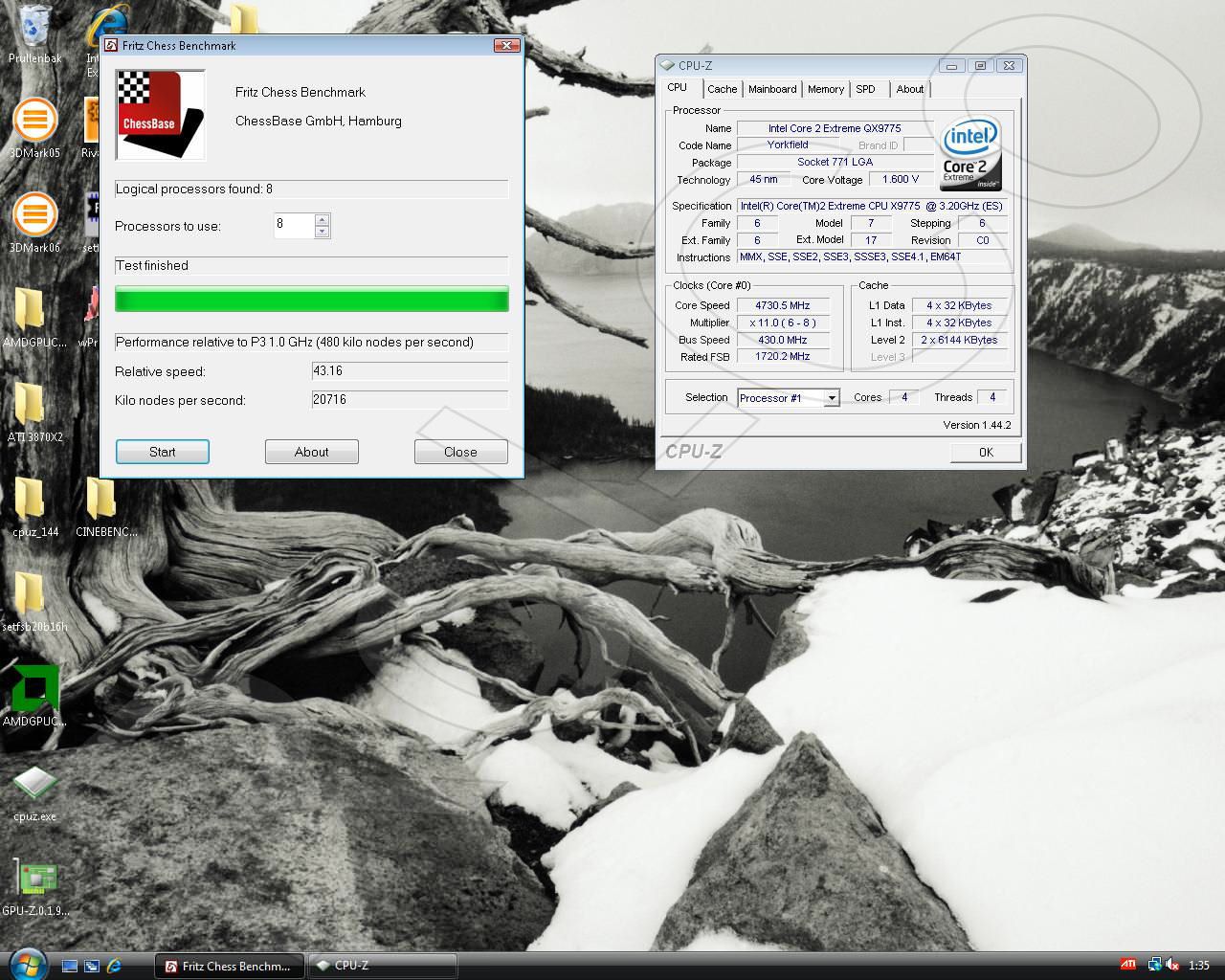Viewport: 1225px width, 980px height.
Task: Increase processors to use with up arrow
Action: (x=322, y=219)
